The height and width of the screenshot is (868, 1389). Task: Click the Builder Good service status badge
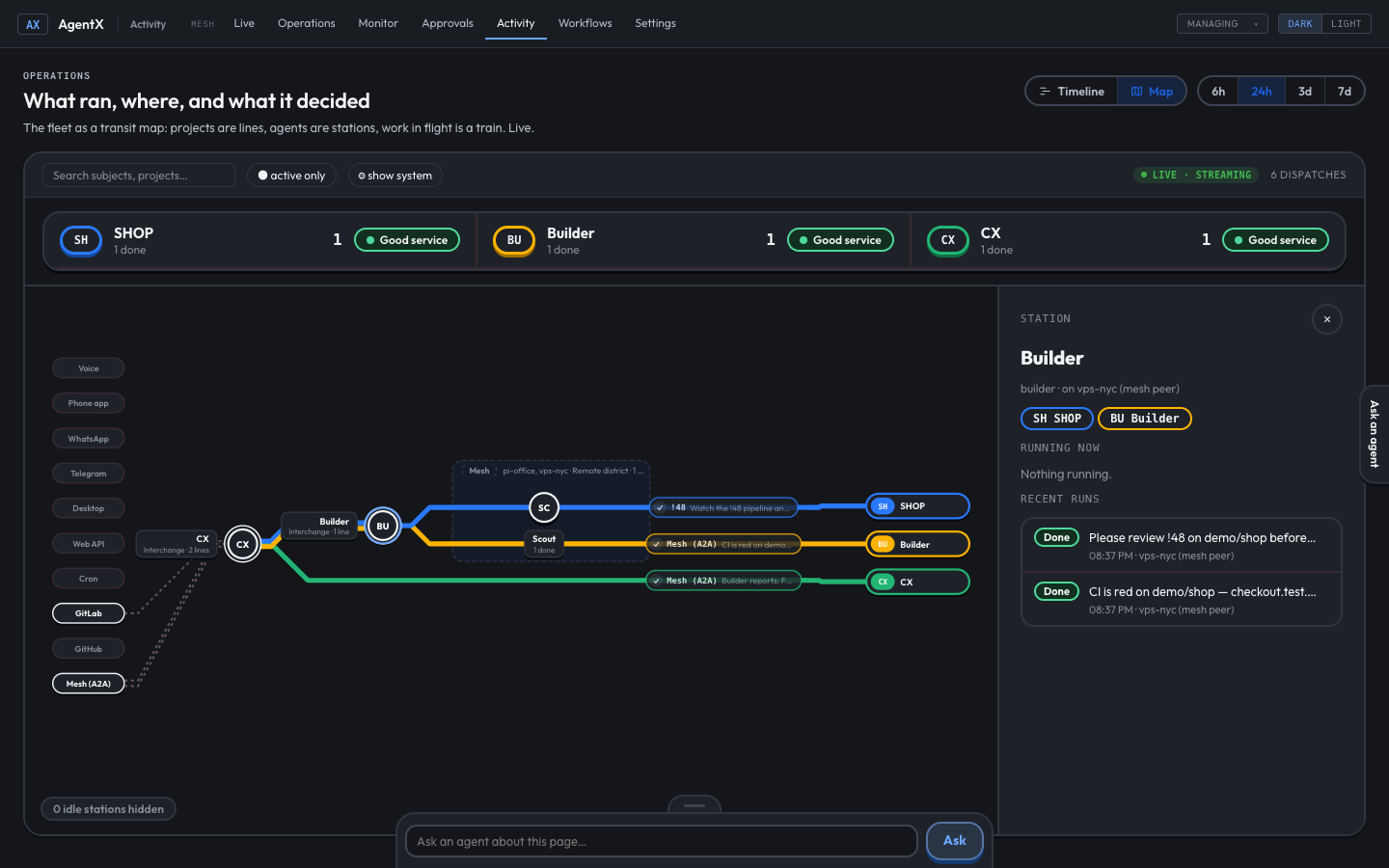click(x=840, y=240)
